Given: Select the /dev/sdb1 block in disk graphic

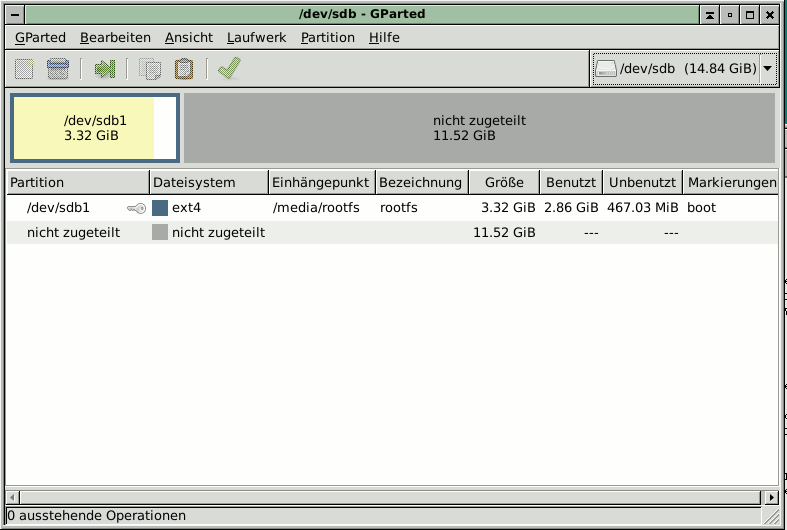Looking at the screenshot, I should pos(95,127).
